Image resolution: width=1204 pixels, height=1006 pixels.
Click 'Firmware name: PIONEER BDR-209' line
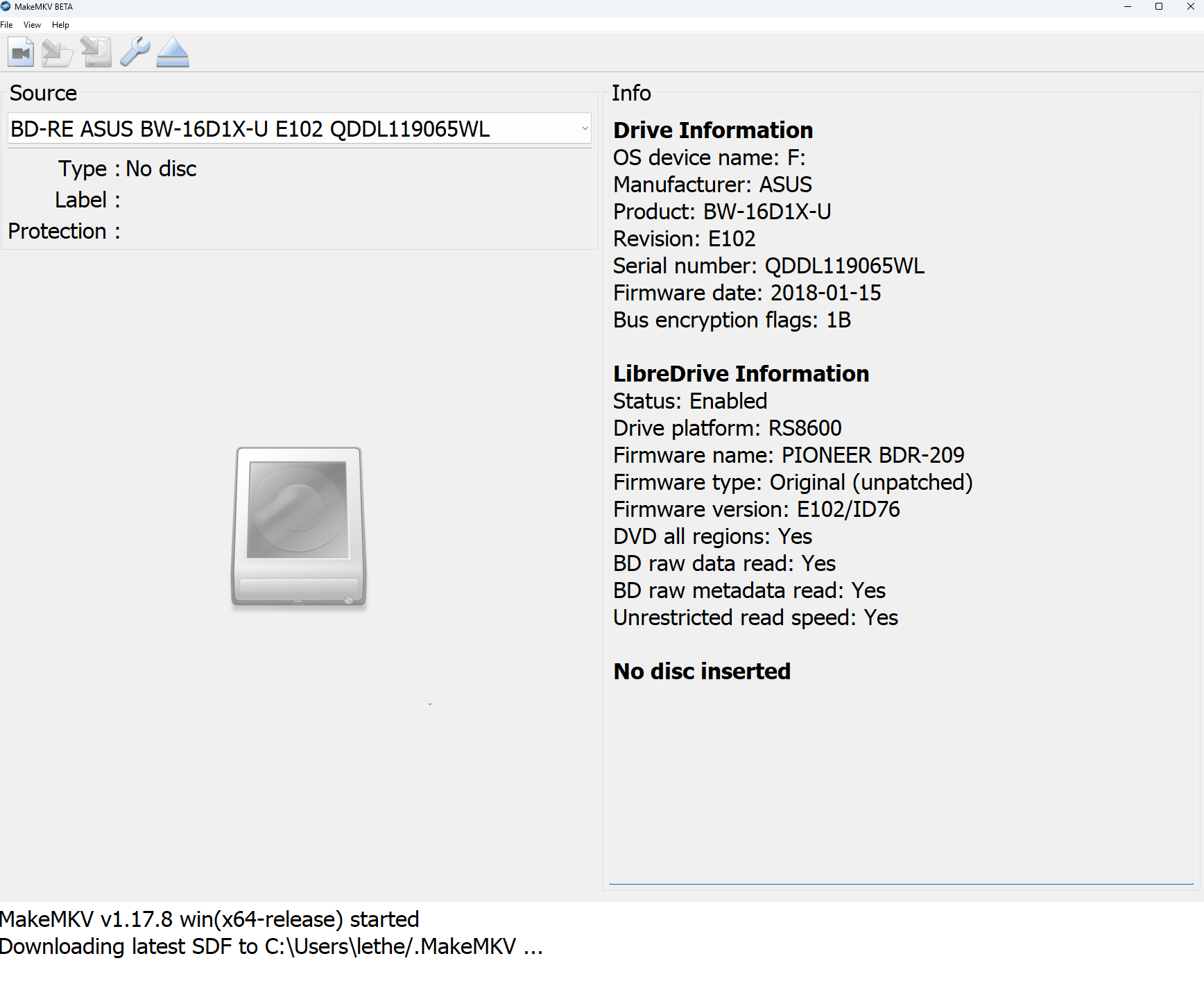click(x=789, y=455)
